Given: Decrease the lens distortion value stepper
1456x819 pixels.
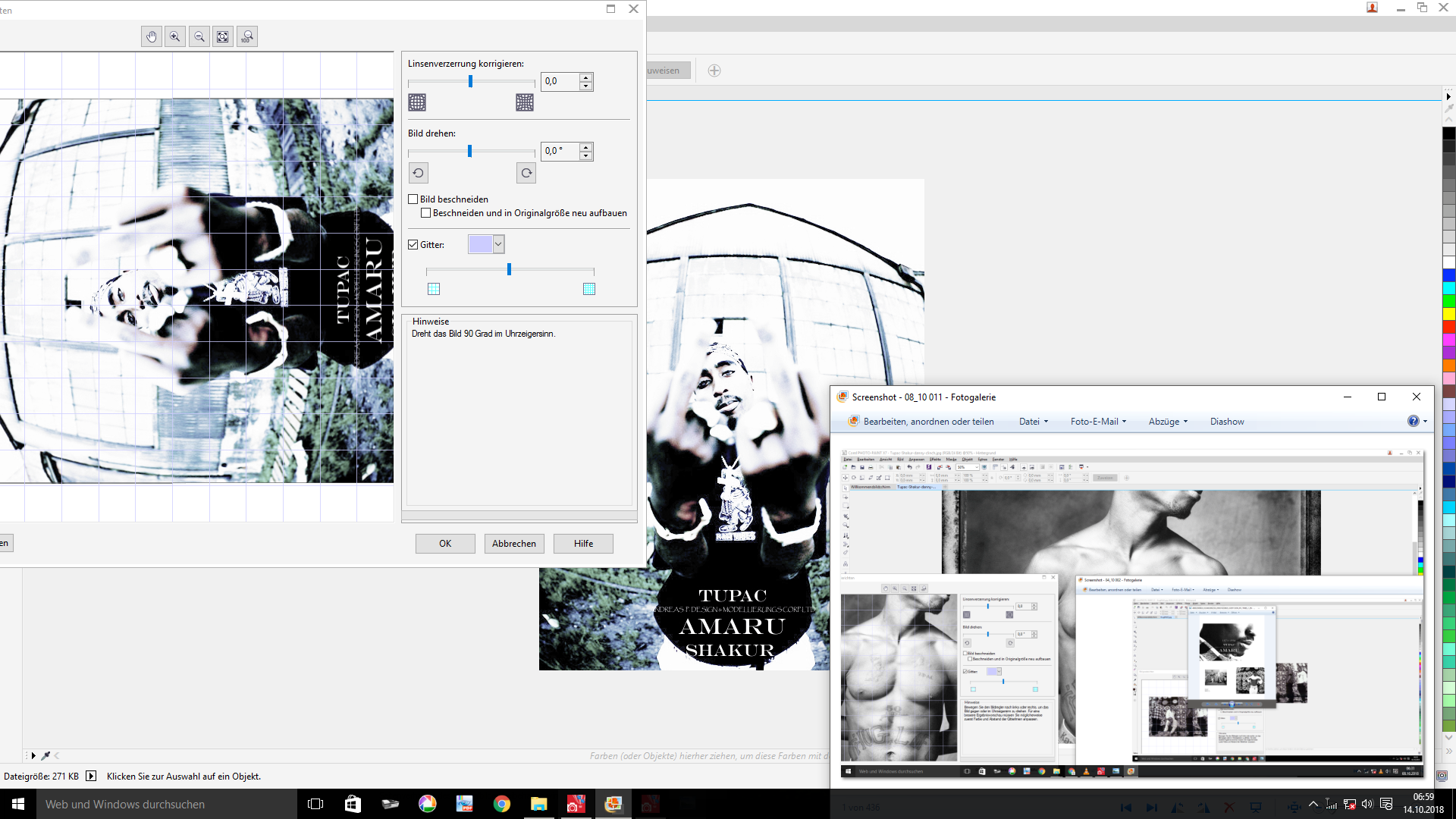Looking at the screenshot, I should [585, 86].
